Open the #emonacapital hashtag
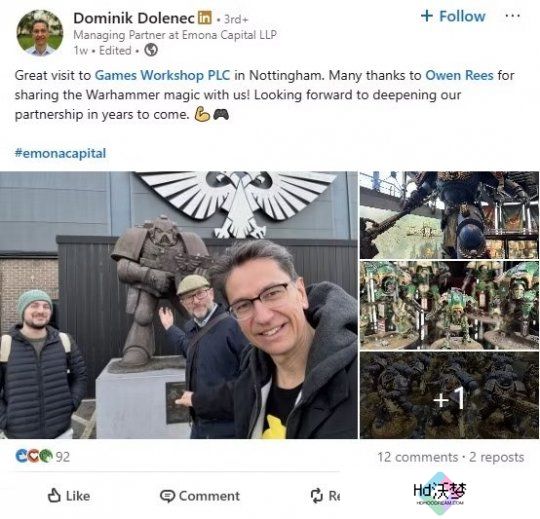 pos(60,153)
